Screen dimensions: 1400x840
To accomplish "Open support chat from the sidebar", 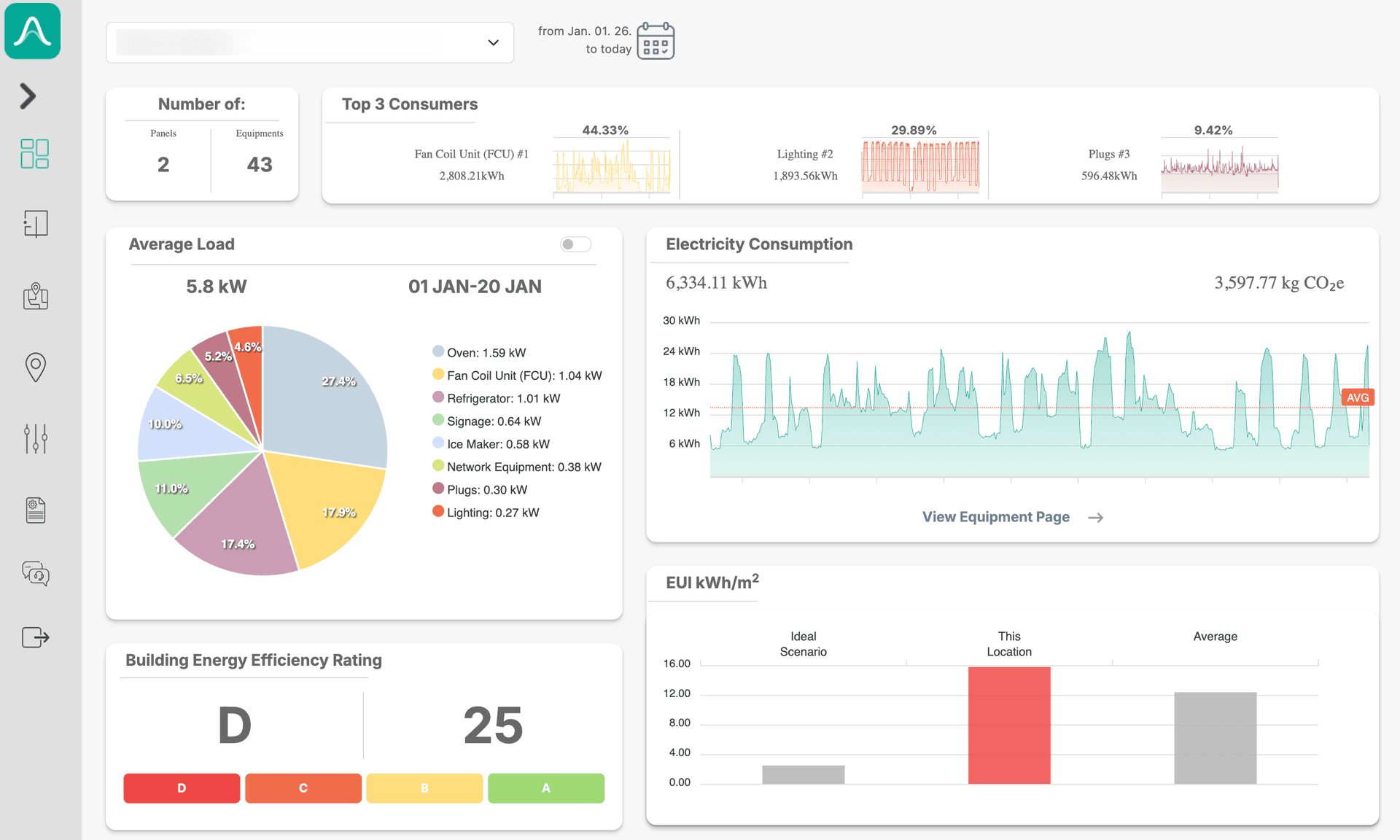I will point(34,574).
